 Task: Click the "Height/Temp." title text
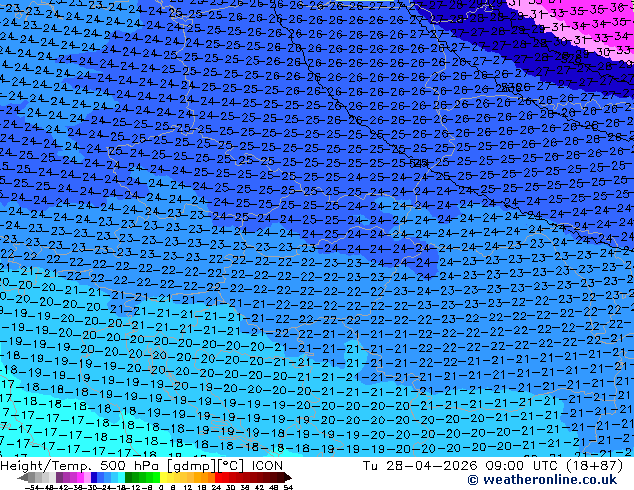[45, 466]
